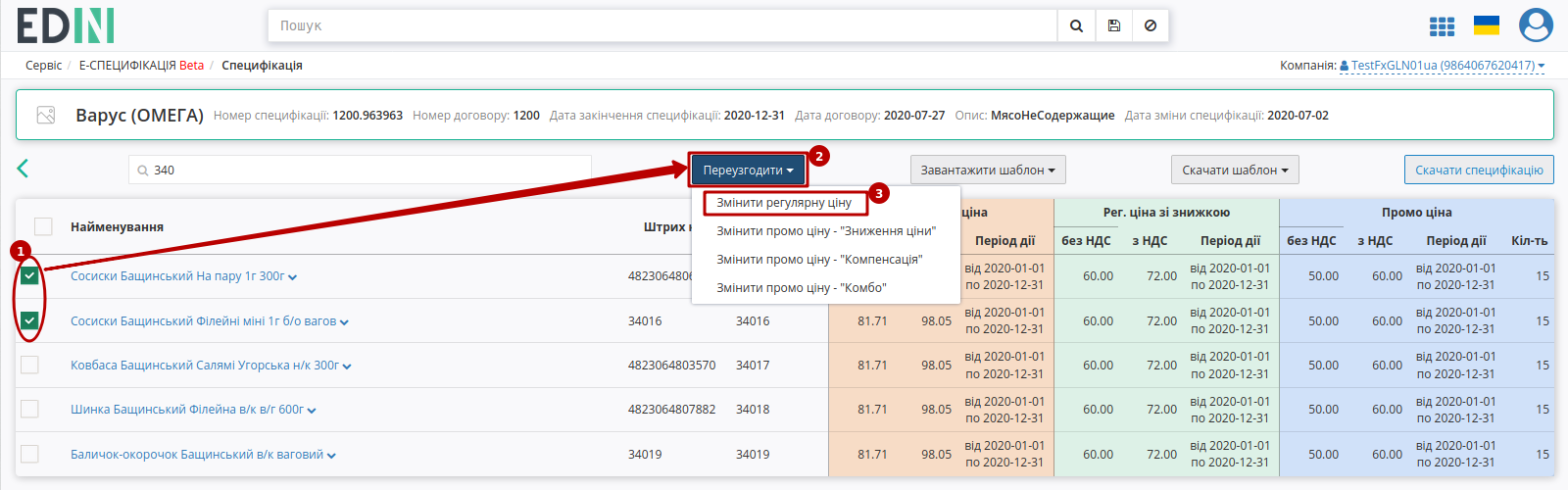Choose Змінити промо ціну - "Компенсація"
This screenshot has height=490, width=1568.
click(819, 260)
